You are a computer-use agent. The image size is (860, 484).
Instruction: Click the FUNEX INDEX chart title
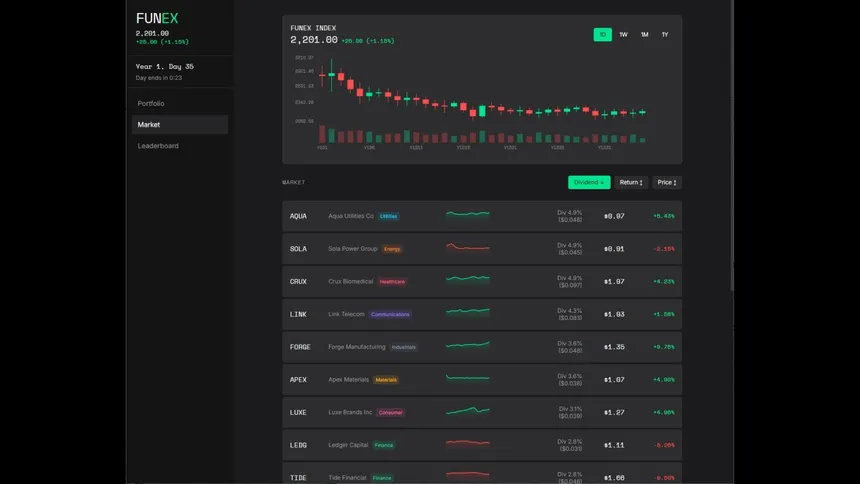pyautogui.click(x=313, y=28)
